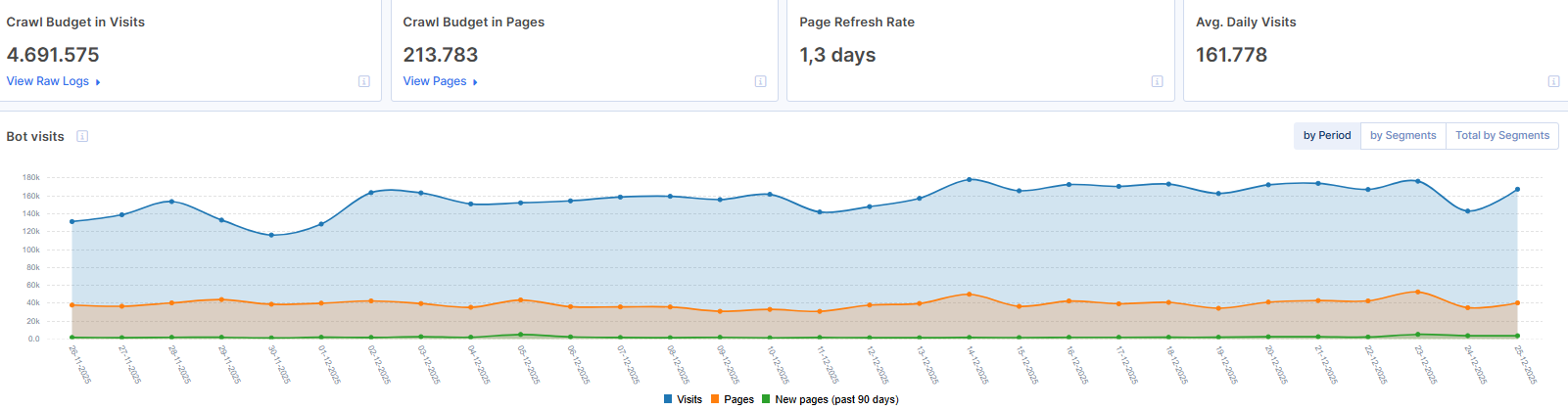Open the Total by Segments tab
The width and height of the screenshot is (1568, 410).
tap(1502, 135)
